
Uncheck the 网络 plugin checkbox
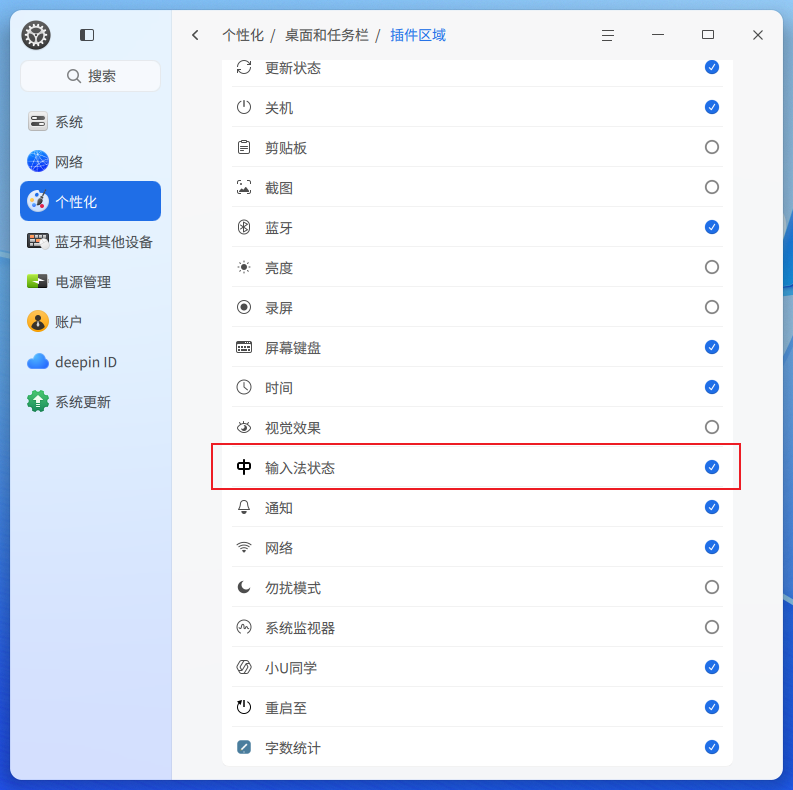(712, 547)
